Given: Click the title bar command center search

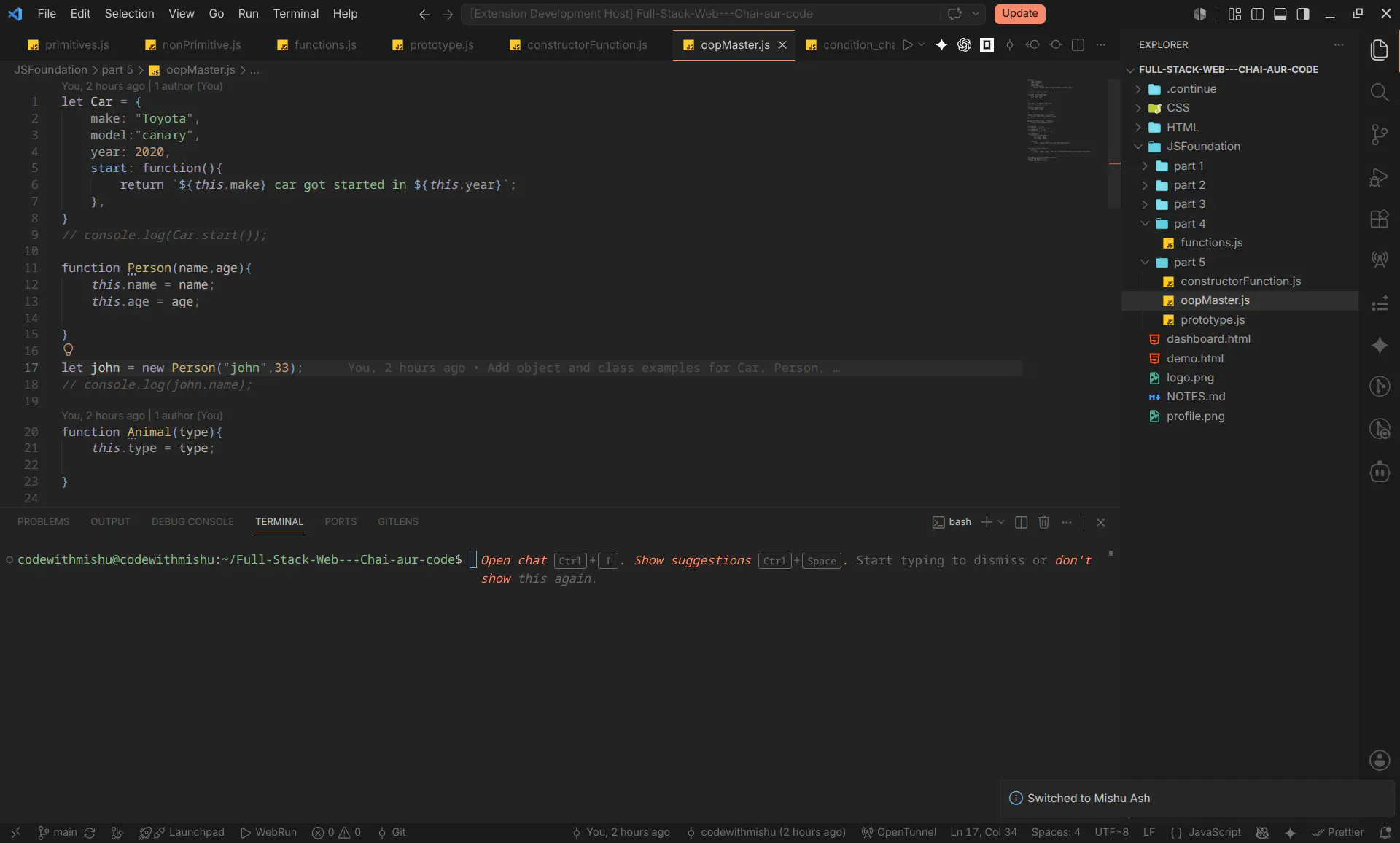Looking at the screenshot, I should (700, 14).
